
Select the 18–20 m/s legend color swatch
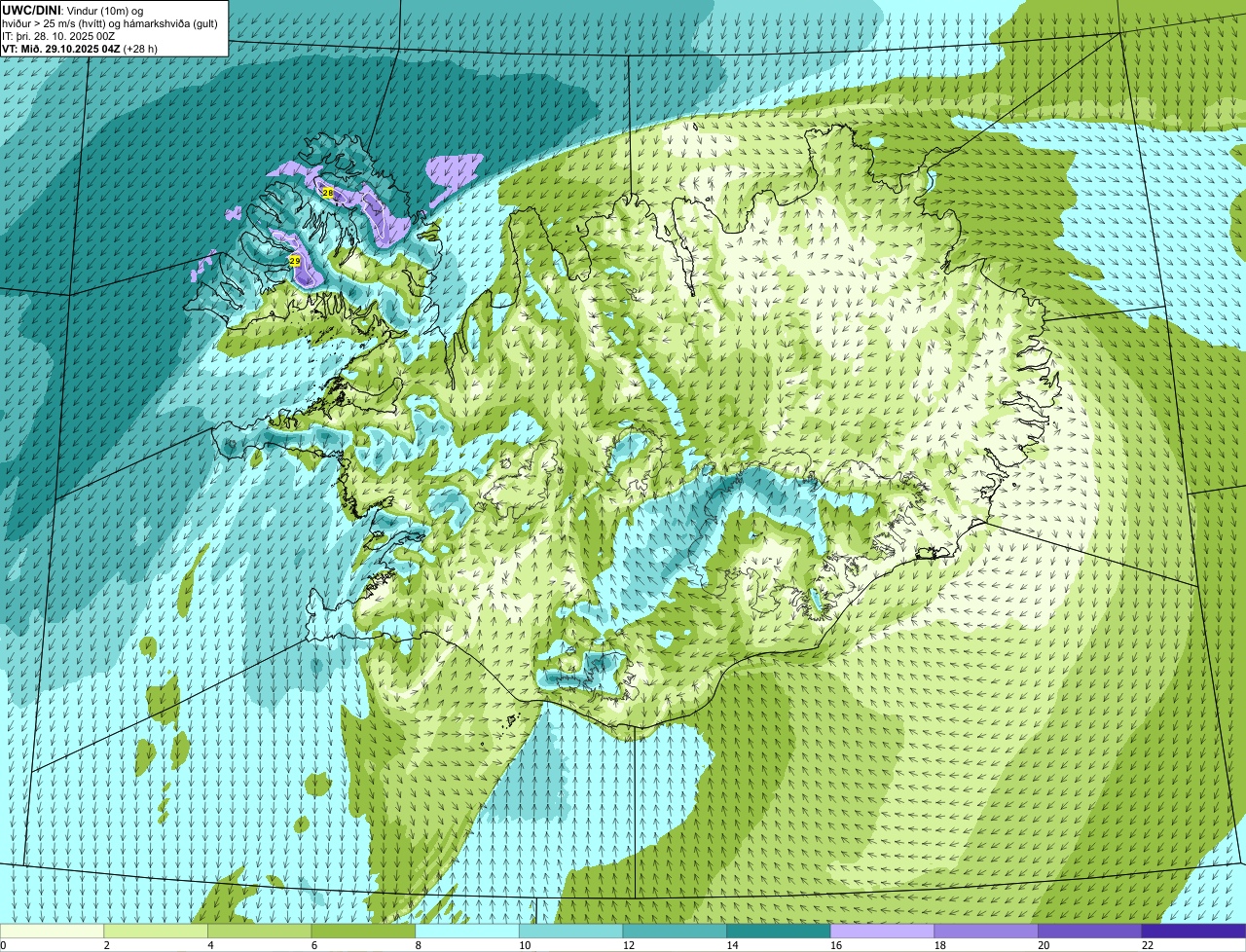(986, 931)
